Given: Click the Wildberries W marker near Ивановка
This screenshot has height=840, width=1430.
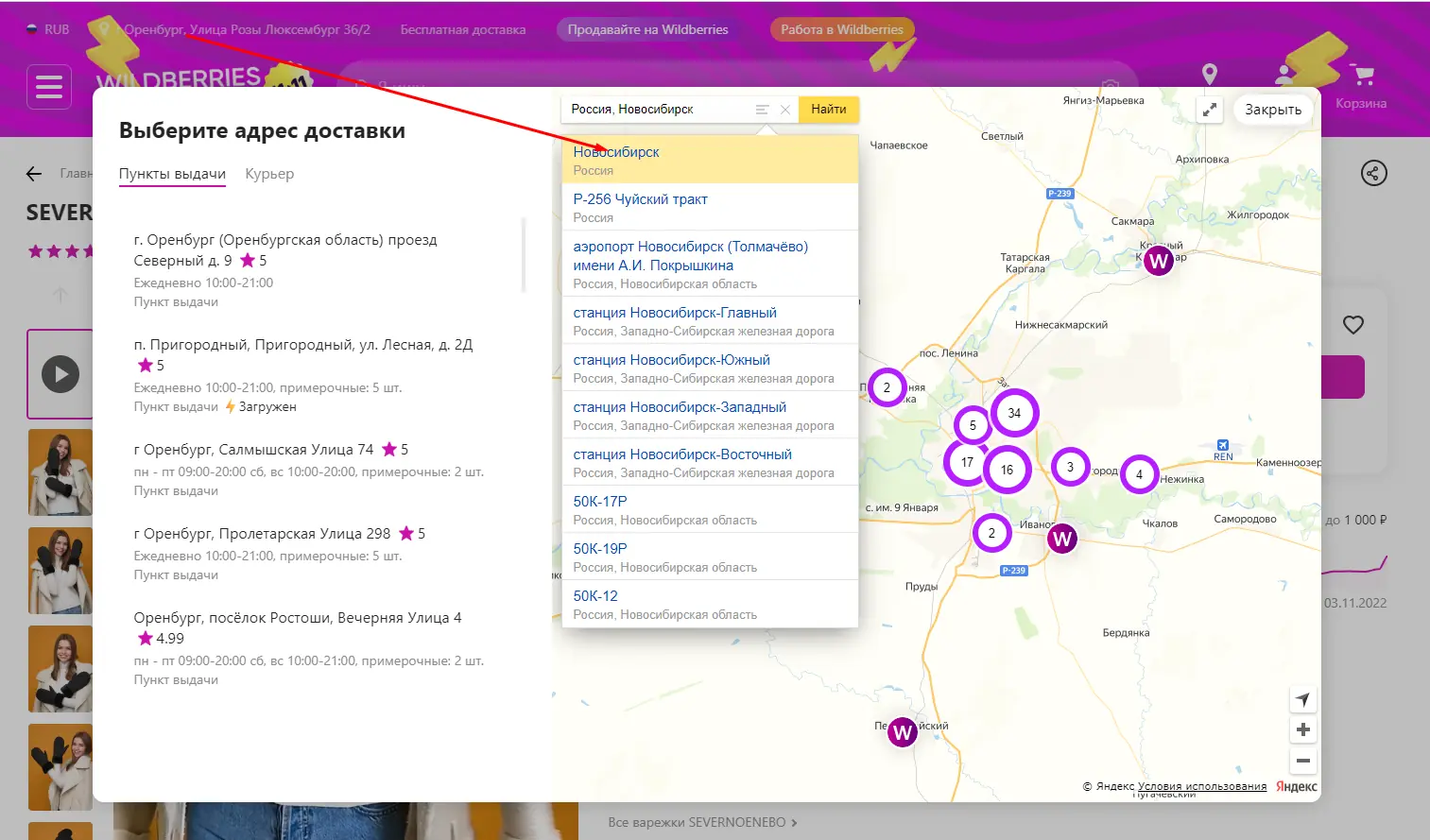Looking at the screenshot, I should click(x=1062, y=539).
